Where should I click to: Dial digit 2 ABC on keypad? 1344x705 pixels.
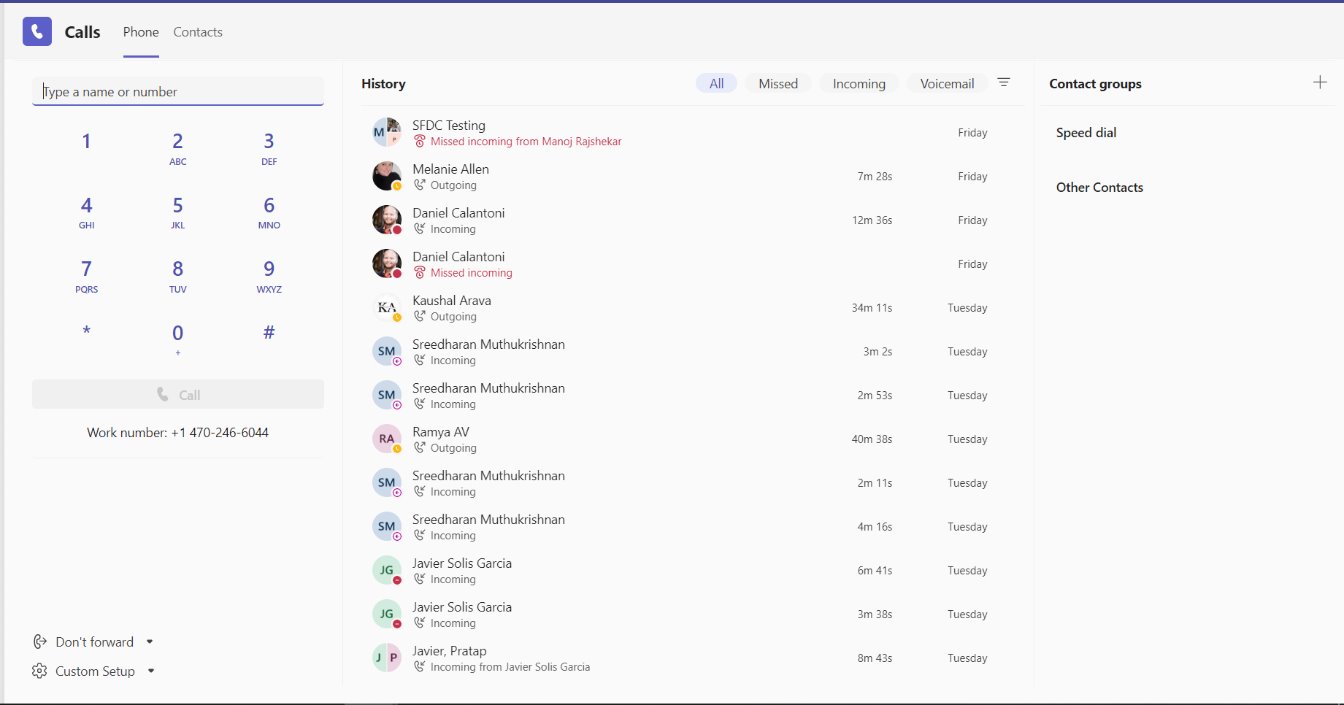(178, 148)
